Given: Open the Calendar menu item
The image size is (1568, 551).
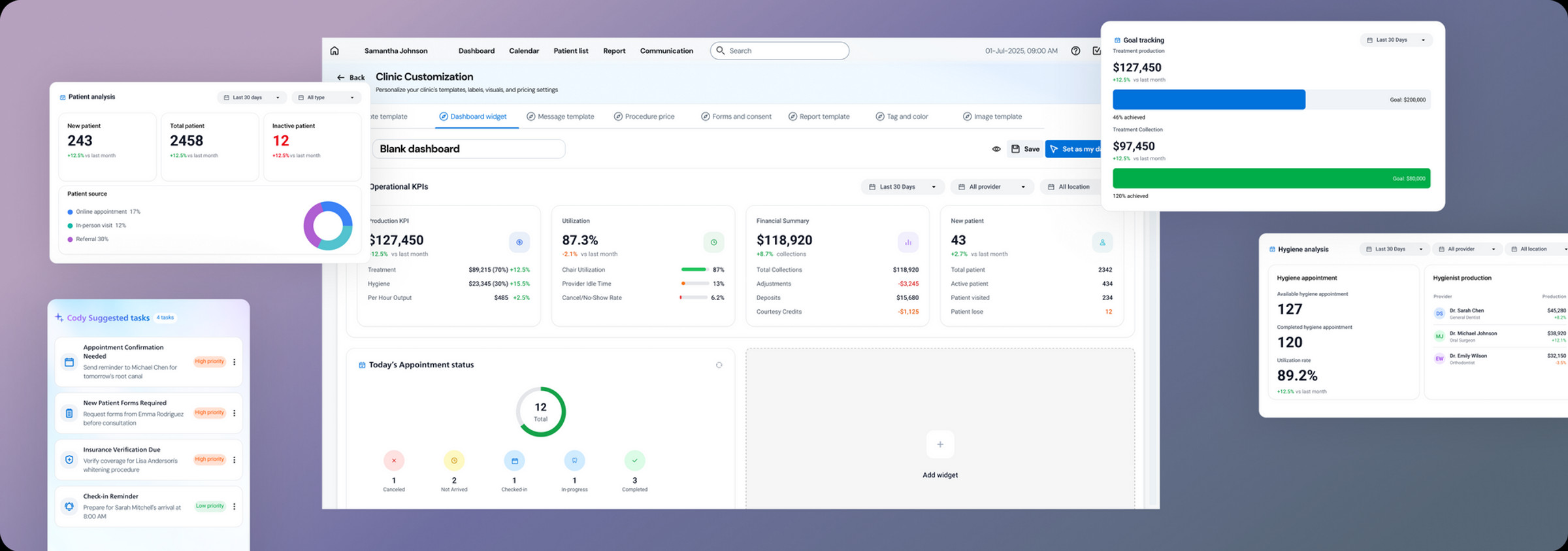Looking at the screenshot, I should click(x=524, y=50).
